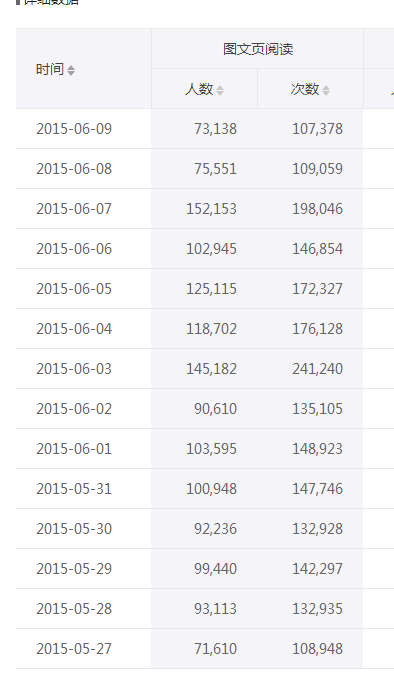Click the 107,378 count cell
Image resolution: width=394 pixels, height=674 pixels.
pyautogui.click(x=318, y=129)
